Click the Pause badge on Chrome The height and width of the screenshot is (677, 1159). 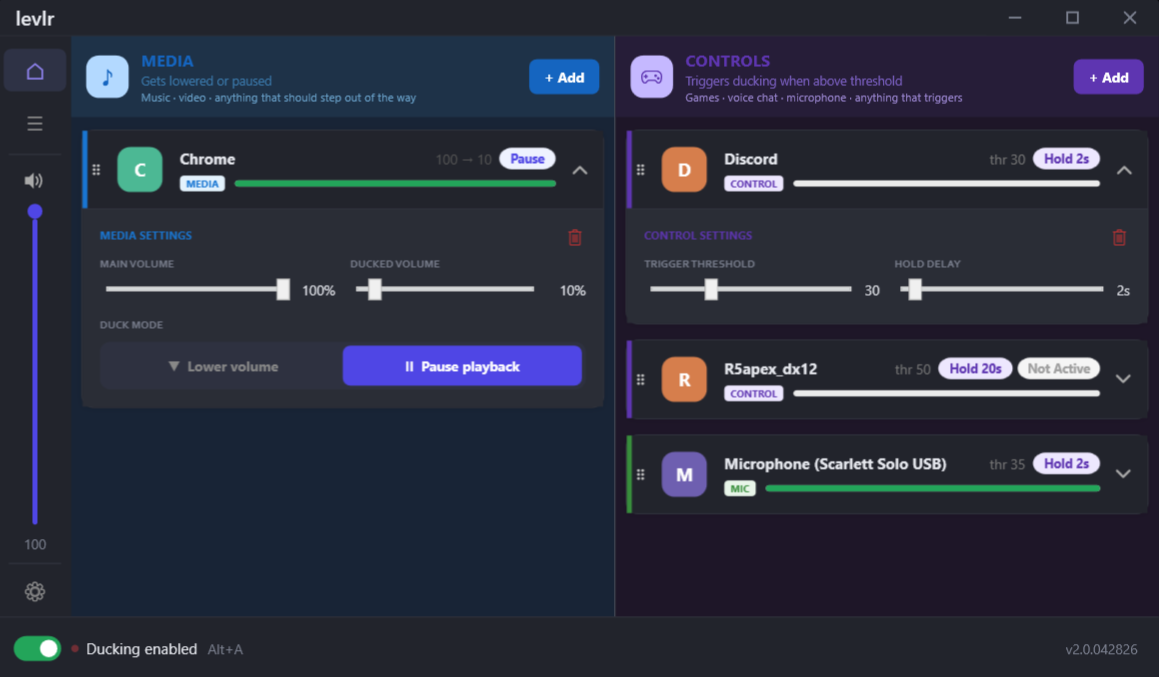(527, 159)
